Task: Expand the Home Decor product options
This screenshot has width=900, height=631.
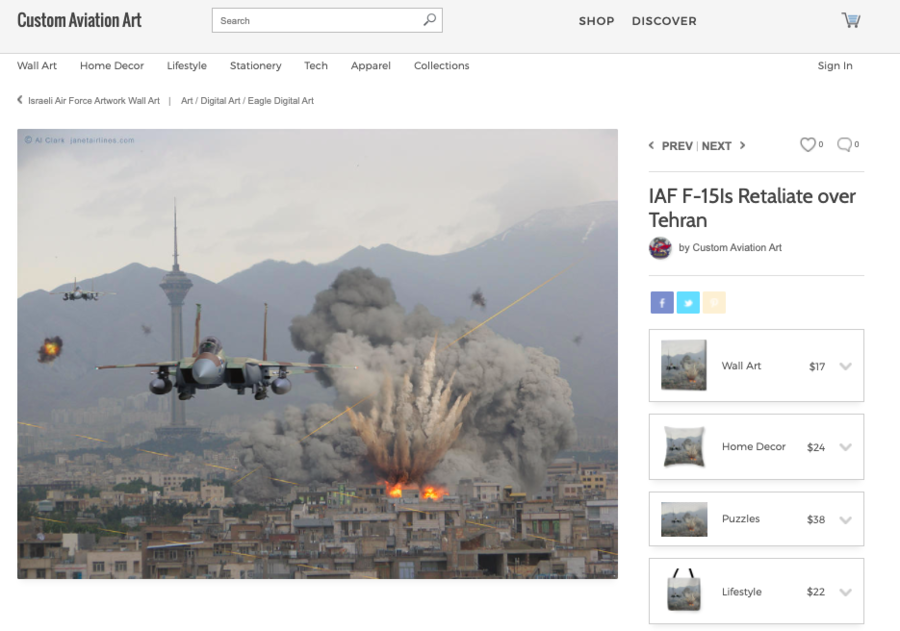Action: 845,447
